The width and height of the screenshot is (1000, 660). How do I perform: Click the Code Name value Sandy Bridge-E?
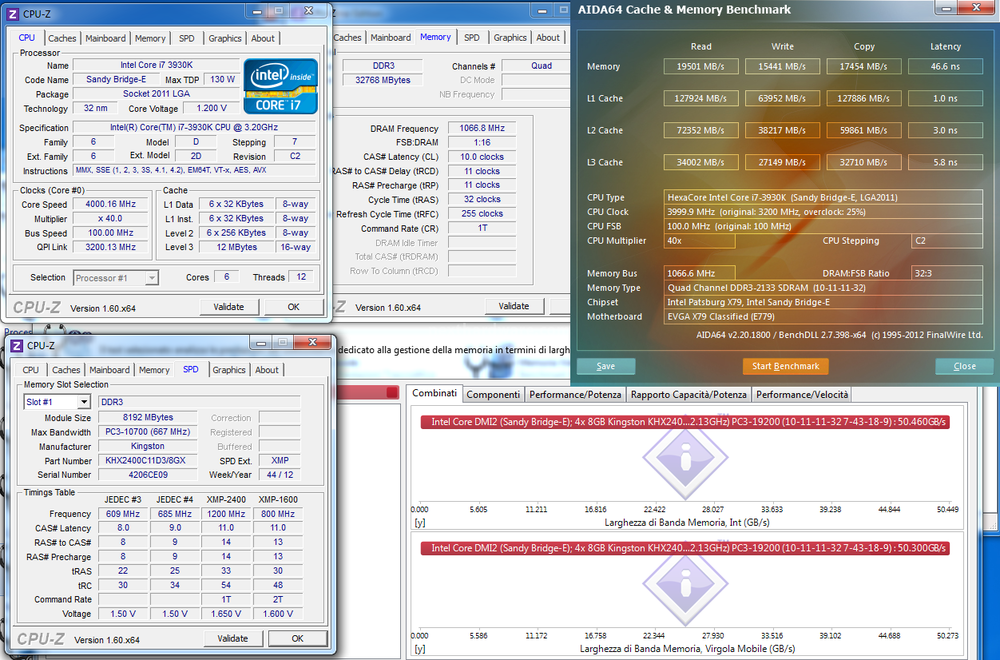click(116, 80)
